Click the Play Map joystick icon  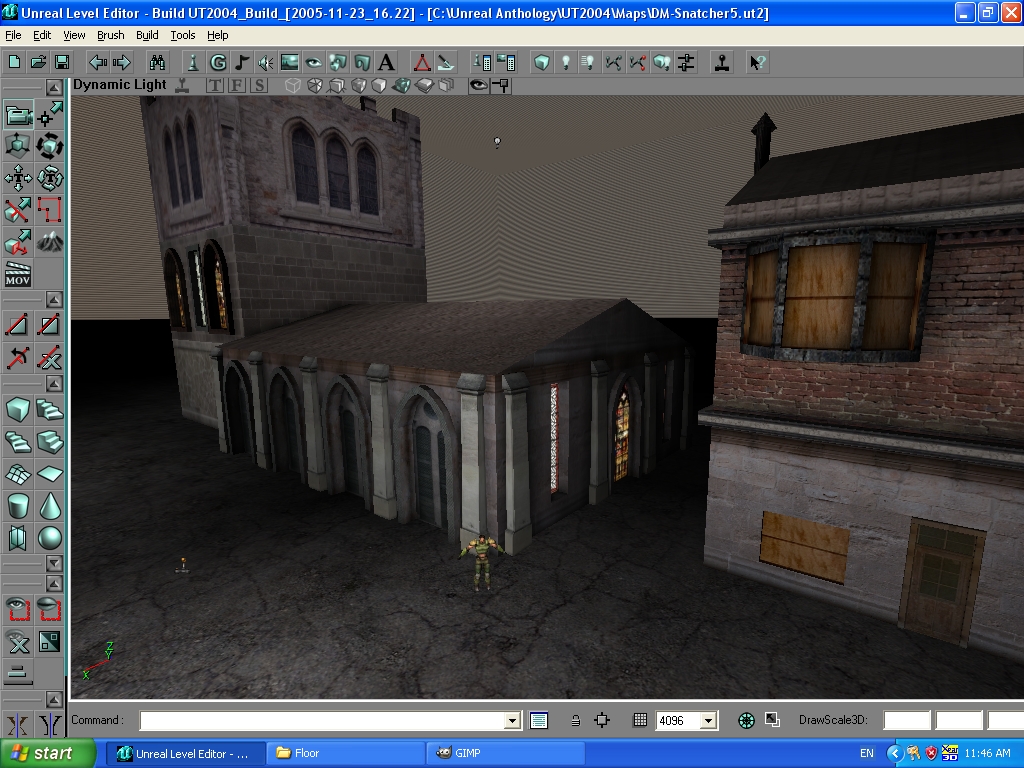click(720, 62)
